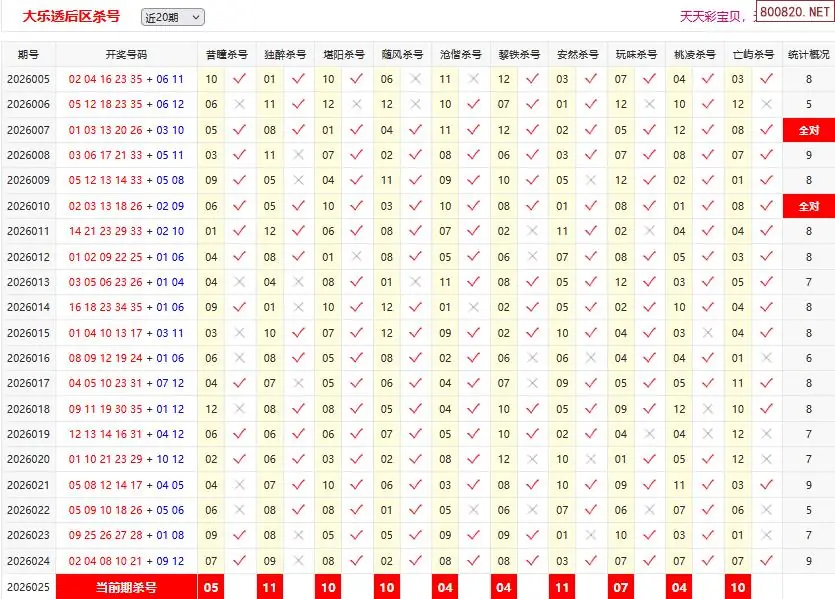Click the 2026025 period number cell
This screenshot has width=835, height=599.
(x=28, y=587)
